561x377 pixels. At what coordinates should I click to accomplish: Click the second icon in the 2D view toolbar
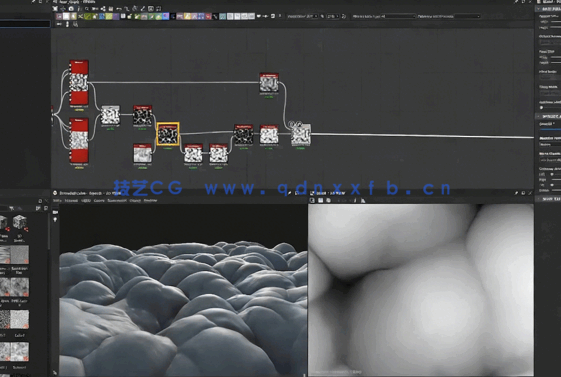click(320, 200)
